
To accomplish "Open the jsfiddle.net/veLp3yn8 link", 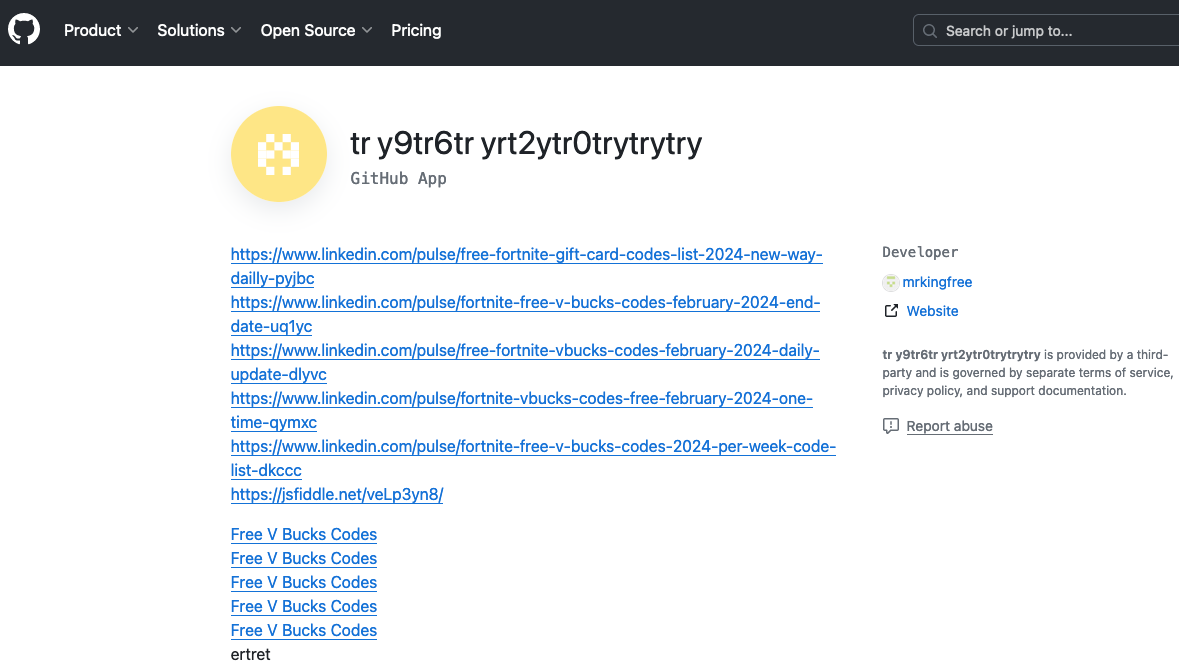I will 337,495.
